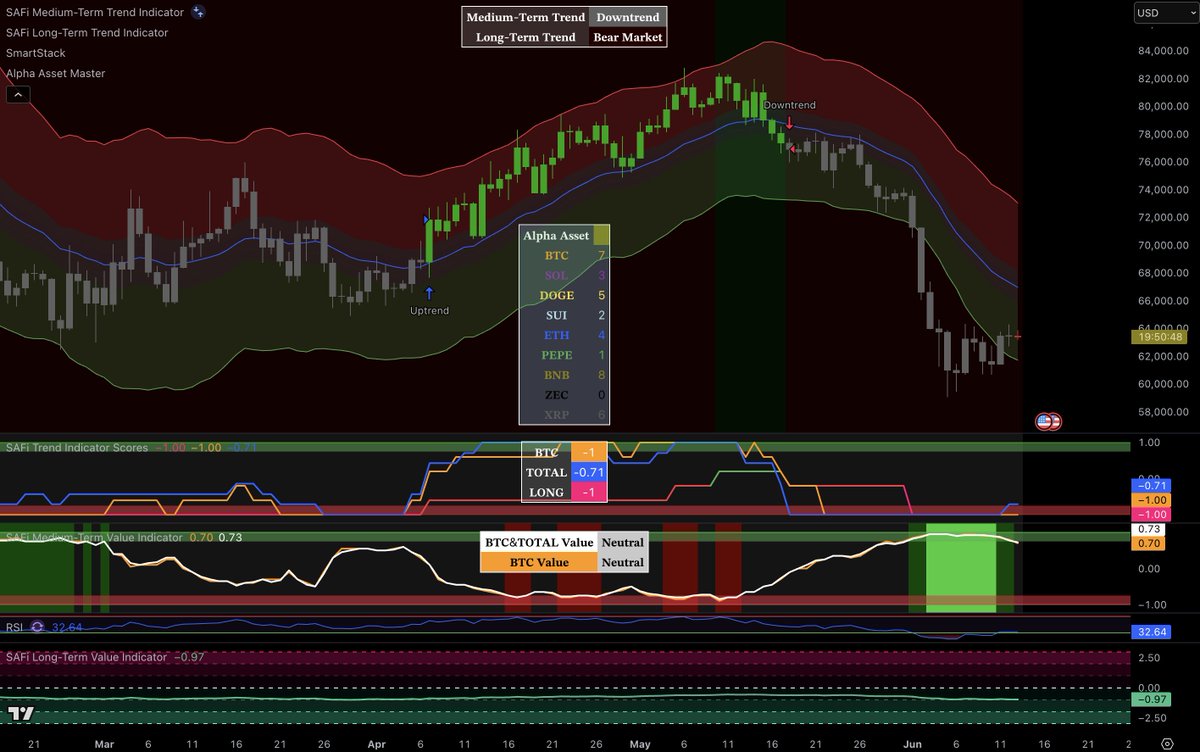Screen dimensions: 1200x752
Task: Select SAFi Long-Term Value Indicator pane title
Action: pyautogui.click(x=87, y=657)
